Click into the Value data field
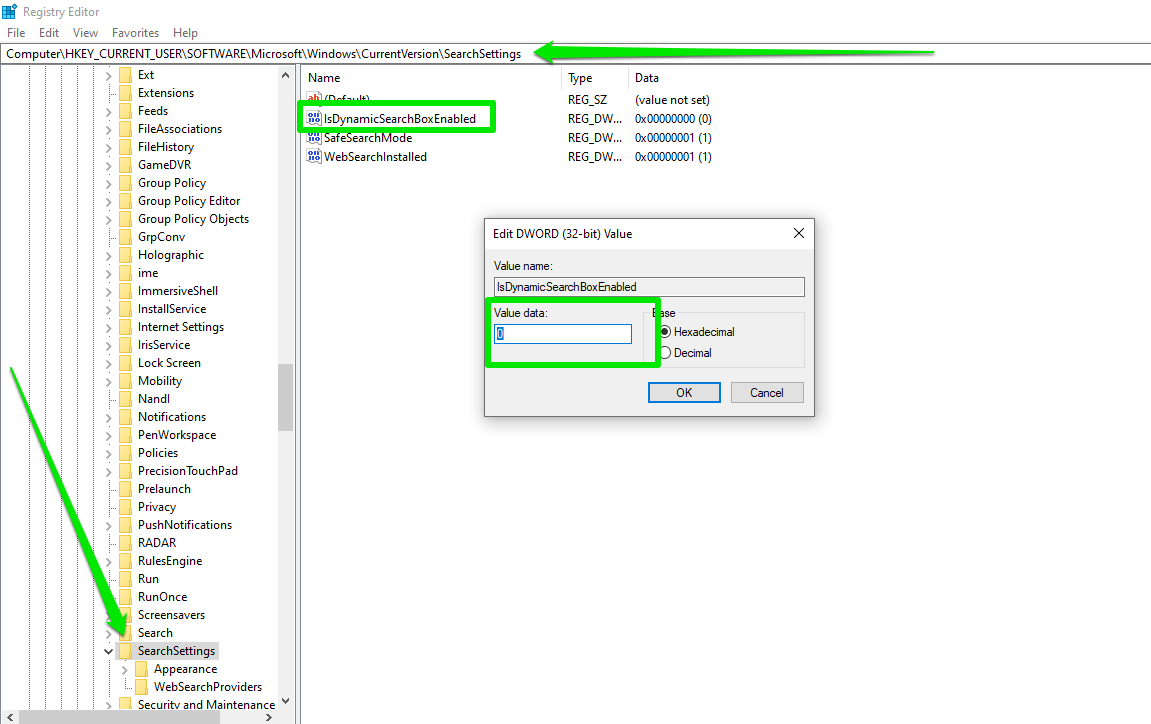 [x=563, y=334]
